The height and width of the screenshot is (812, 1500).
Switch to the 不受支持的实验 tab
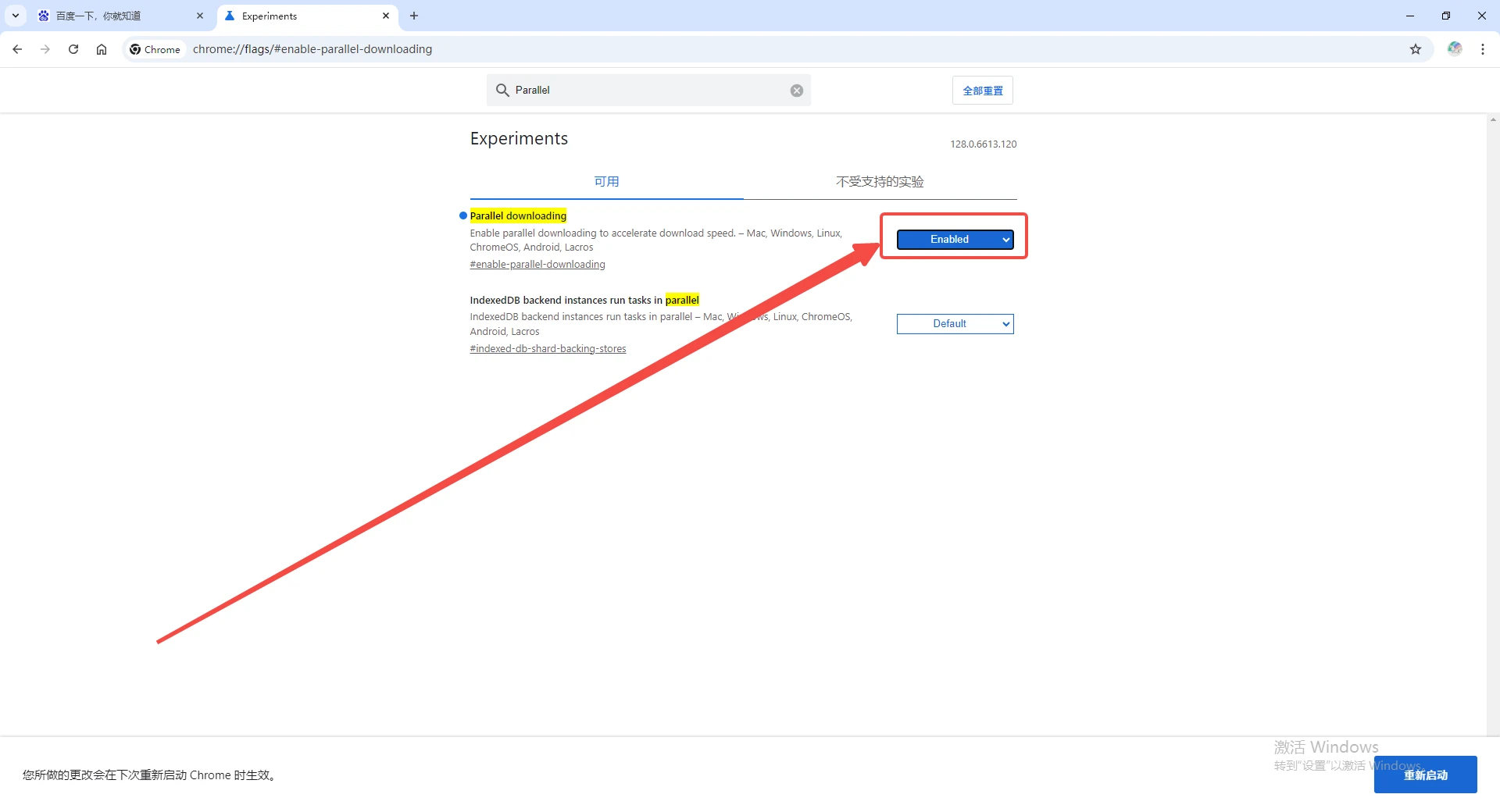click(x=880, y=182)
